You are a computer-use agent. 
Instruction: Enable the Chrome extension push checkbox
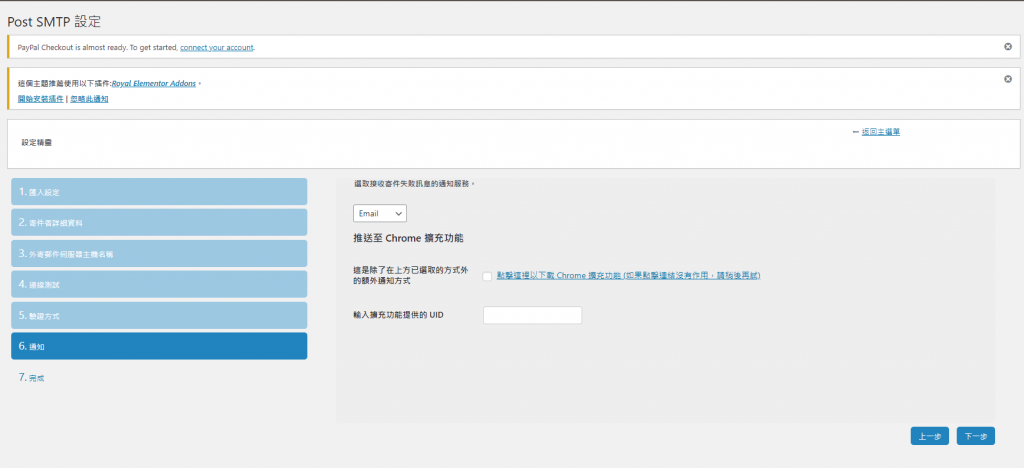click(487, 277)
